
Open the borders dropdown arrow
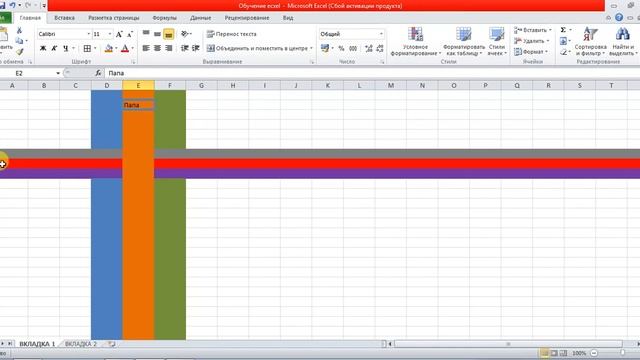(95, 48)
